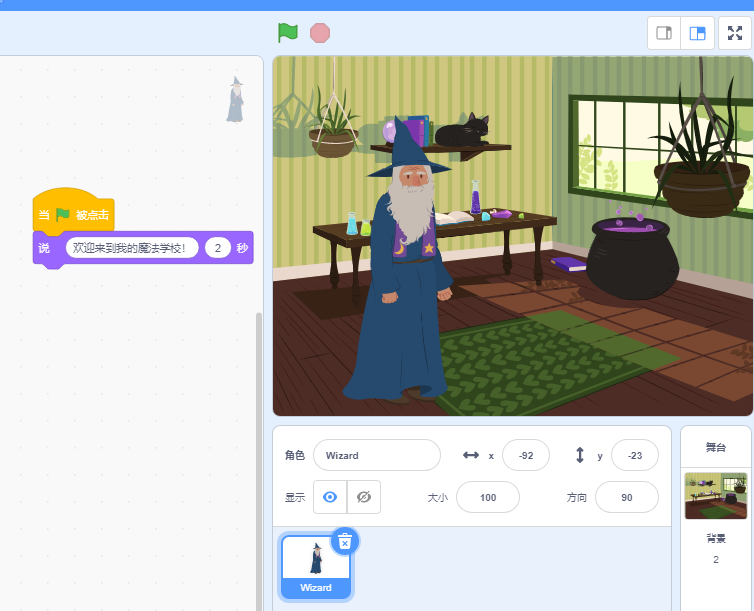This screenshot has height=611, width=754.
Task: Click the y position field showing -23
Action: [x=634, y=455]
